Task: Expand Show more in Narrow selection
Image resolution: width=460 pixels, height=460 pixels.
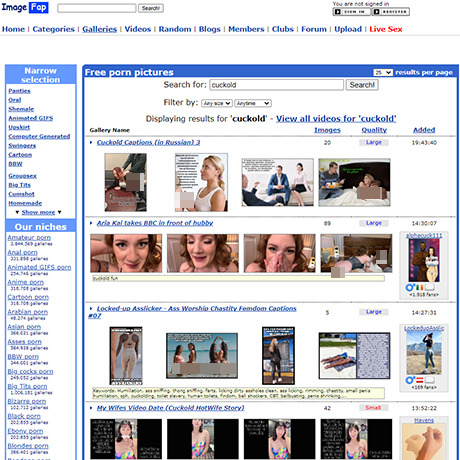Action: [x=38, y=212]
